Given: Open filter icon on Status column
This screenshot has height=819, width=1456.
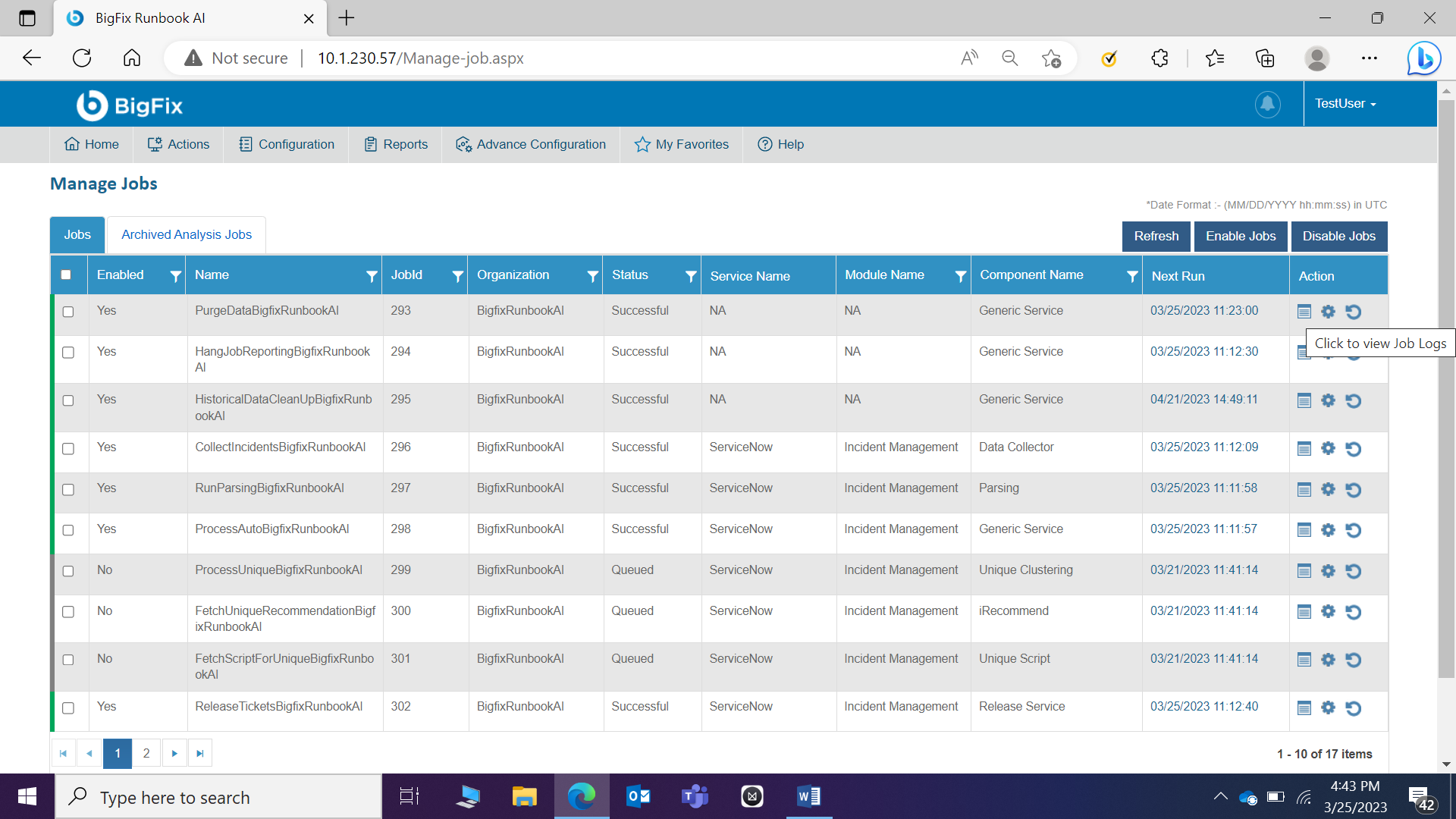Looking at the screenshot, I should pyautogui.click(x=690, y=277).
